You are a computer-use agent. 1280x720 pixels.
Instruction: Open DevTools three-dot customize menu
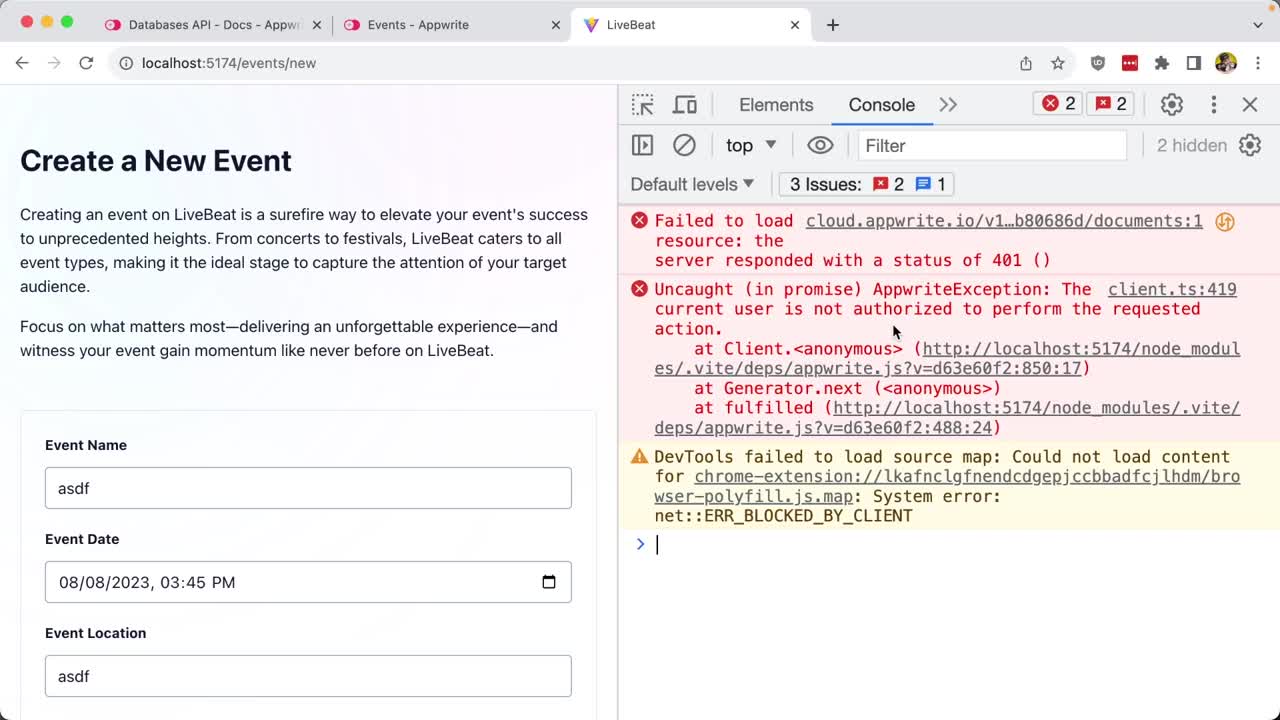(1213, 105)
